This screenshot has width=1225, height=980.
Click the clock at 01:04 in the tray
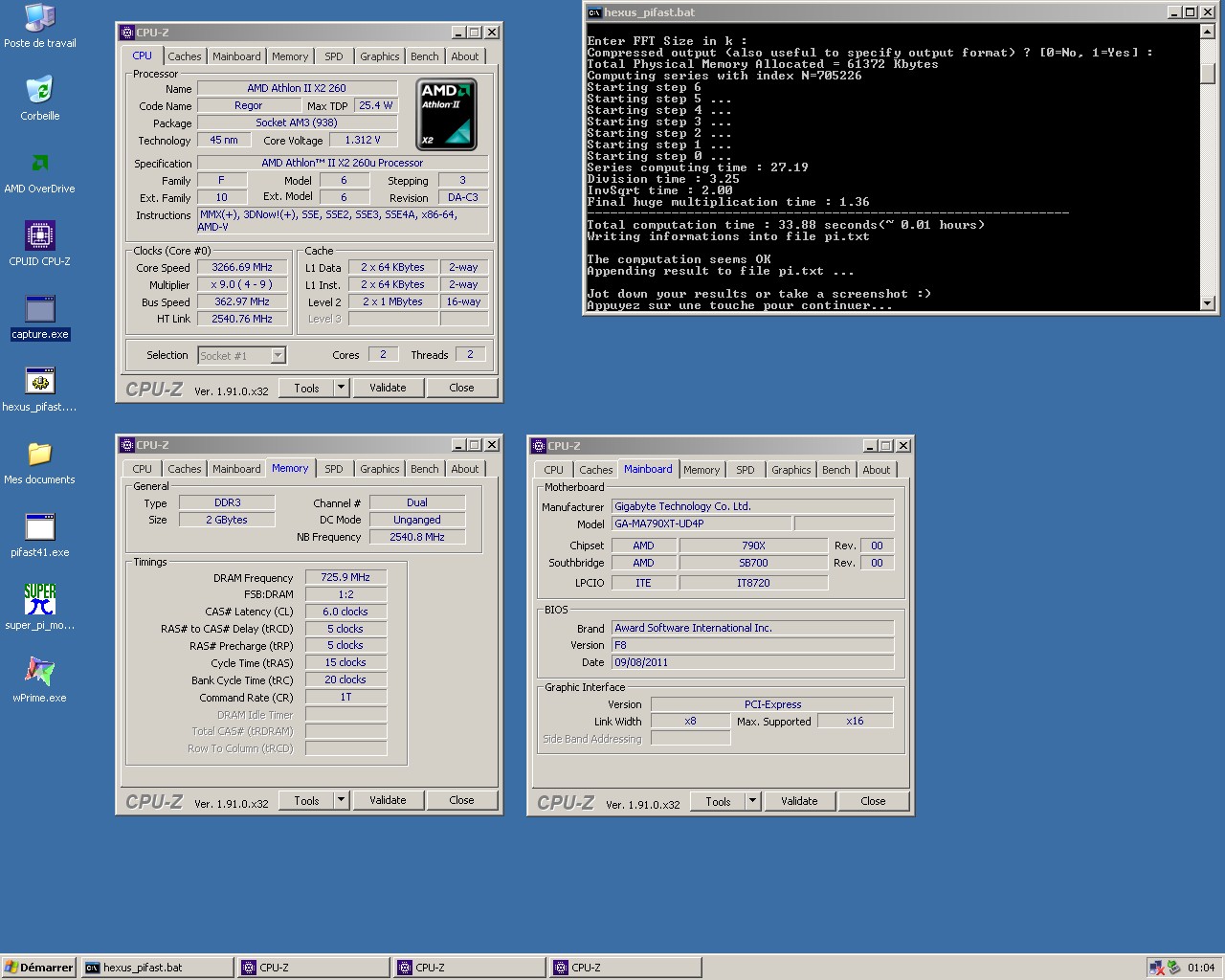pyautogui.click(x=1201, y=968)
